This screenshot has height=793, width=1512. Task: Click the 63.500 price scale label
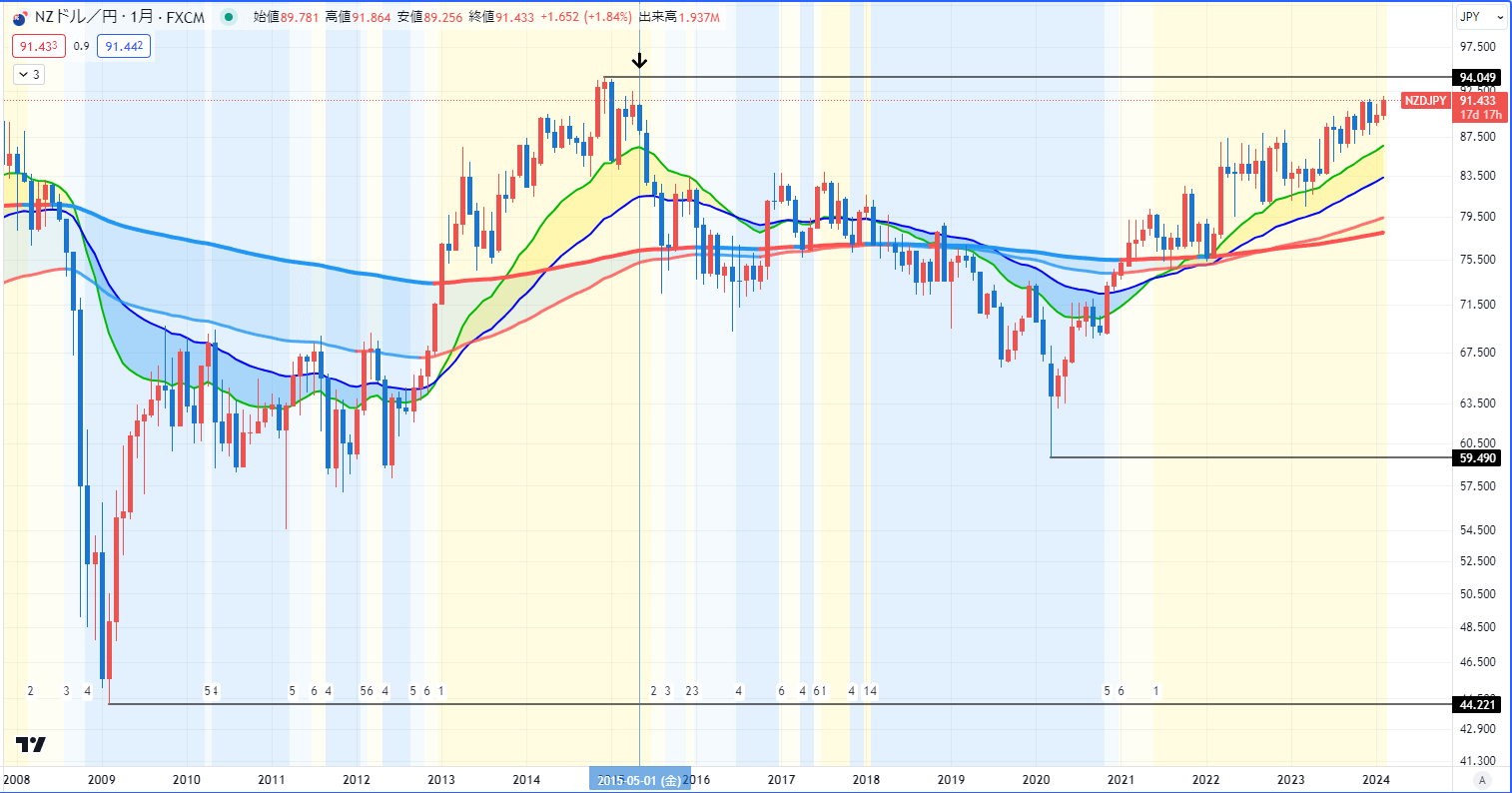tap(1477, 403)
